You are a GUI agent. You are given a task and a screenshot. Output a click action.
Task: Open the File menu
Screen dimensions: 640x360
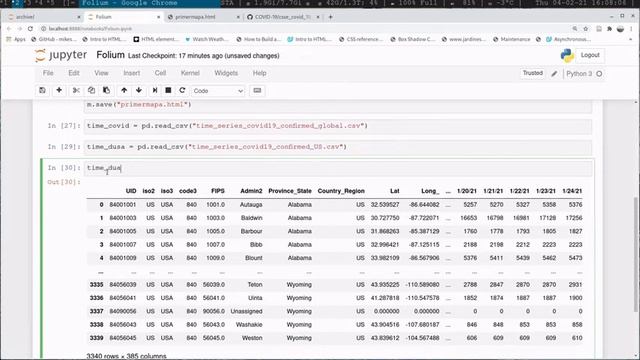click(x=48, y=73)
